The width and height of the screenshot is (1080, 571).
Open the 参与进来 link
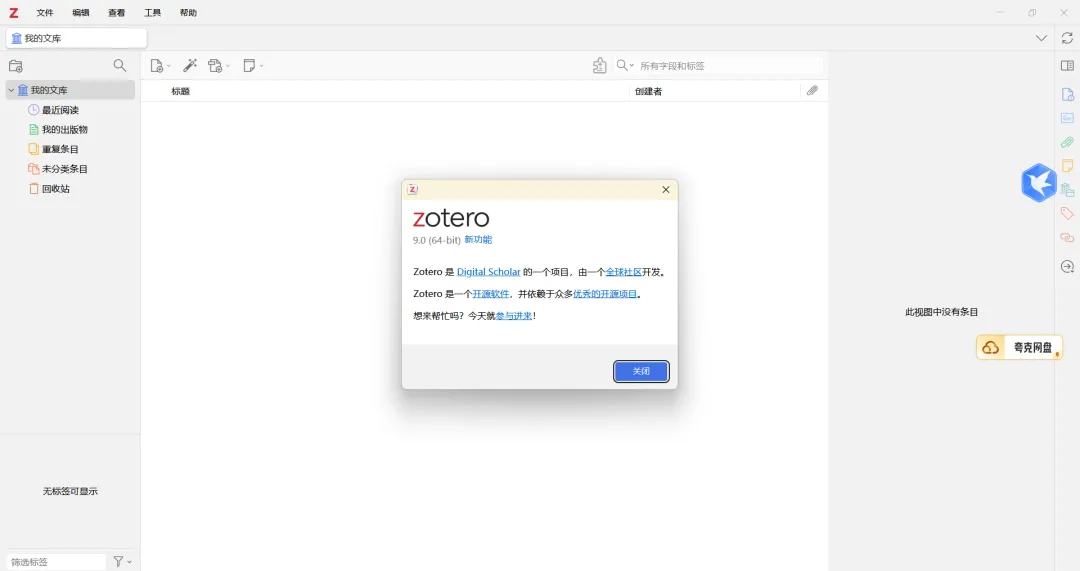coord(514,316)
